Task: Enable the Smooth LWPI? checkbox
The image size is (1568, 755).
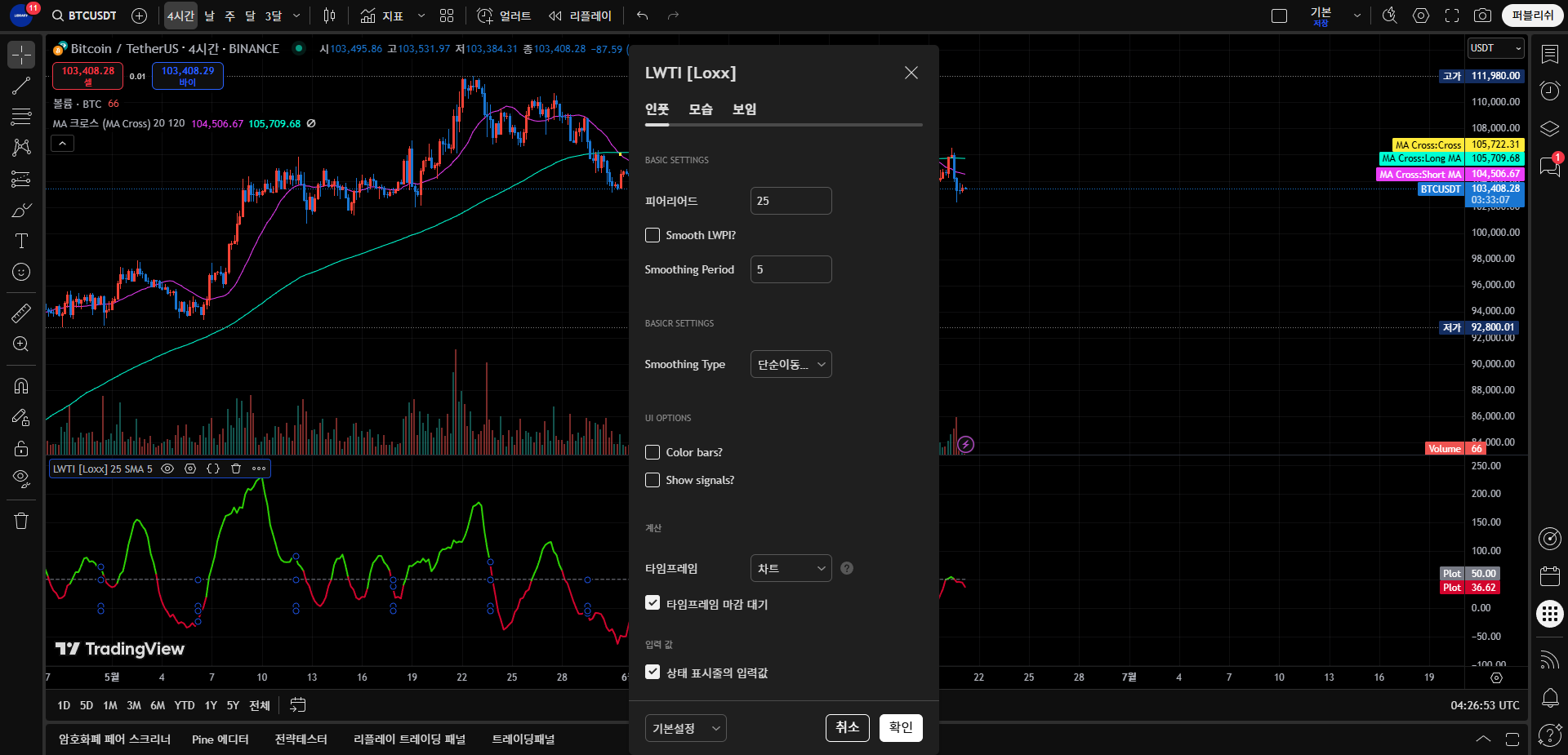Action: pos(653,235)
